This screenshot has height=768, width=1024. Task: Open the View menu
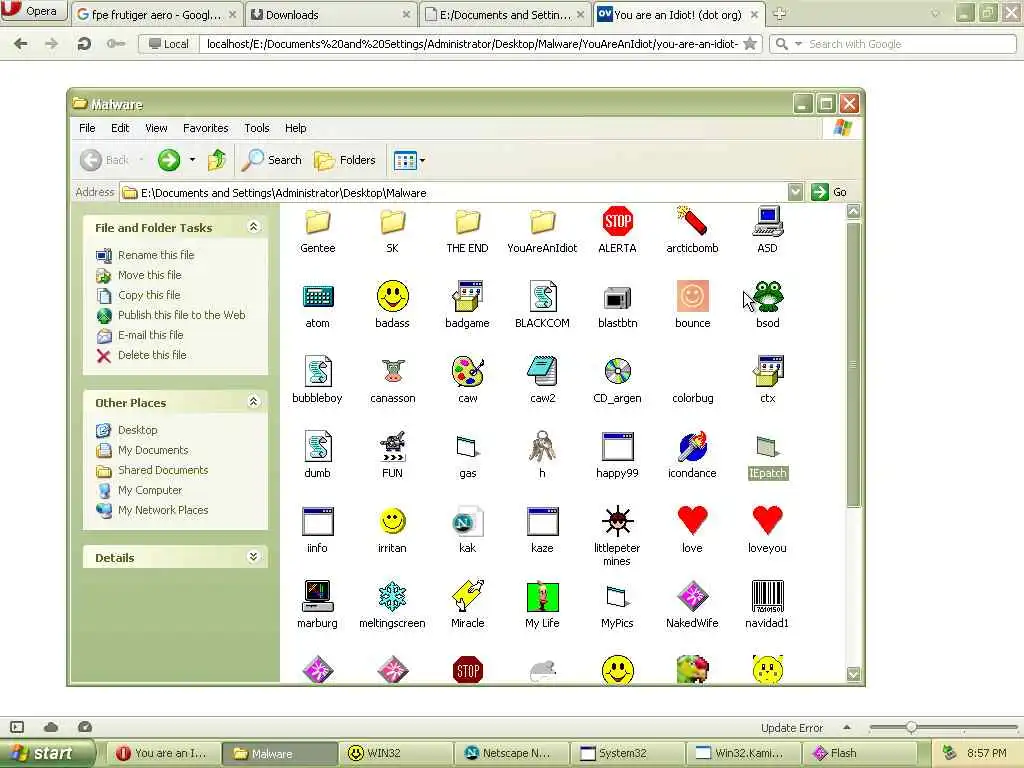point(156,128)
